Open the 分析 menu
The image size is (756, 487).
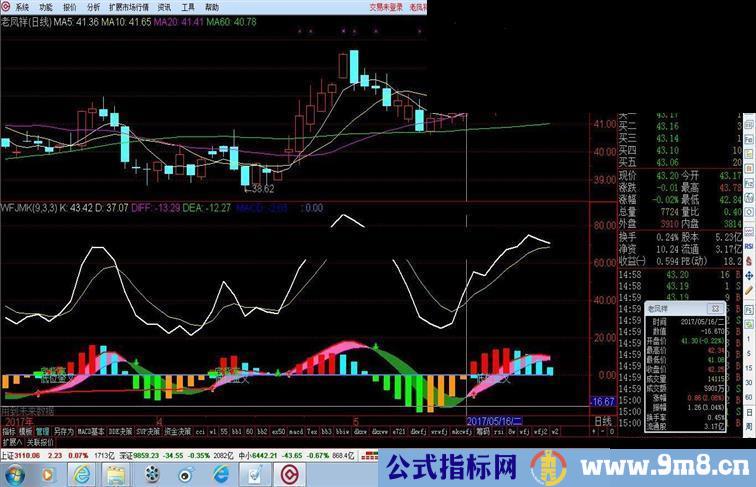tap(93, 6)
